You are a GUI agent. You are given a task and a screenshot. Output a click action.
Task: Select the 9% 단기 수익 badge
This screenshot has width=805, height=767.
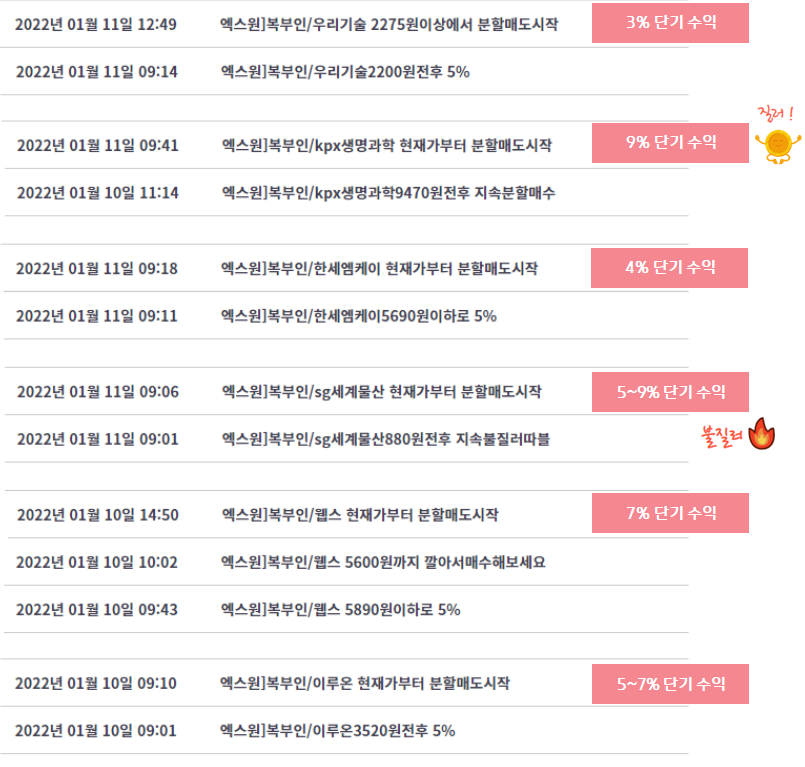pos(670,143)
